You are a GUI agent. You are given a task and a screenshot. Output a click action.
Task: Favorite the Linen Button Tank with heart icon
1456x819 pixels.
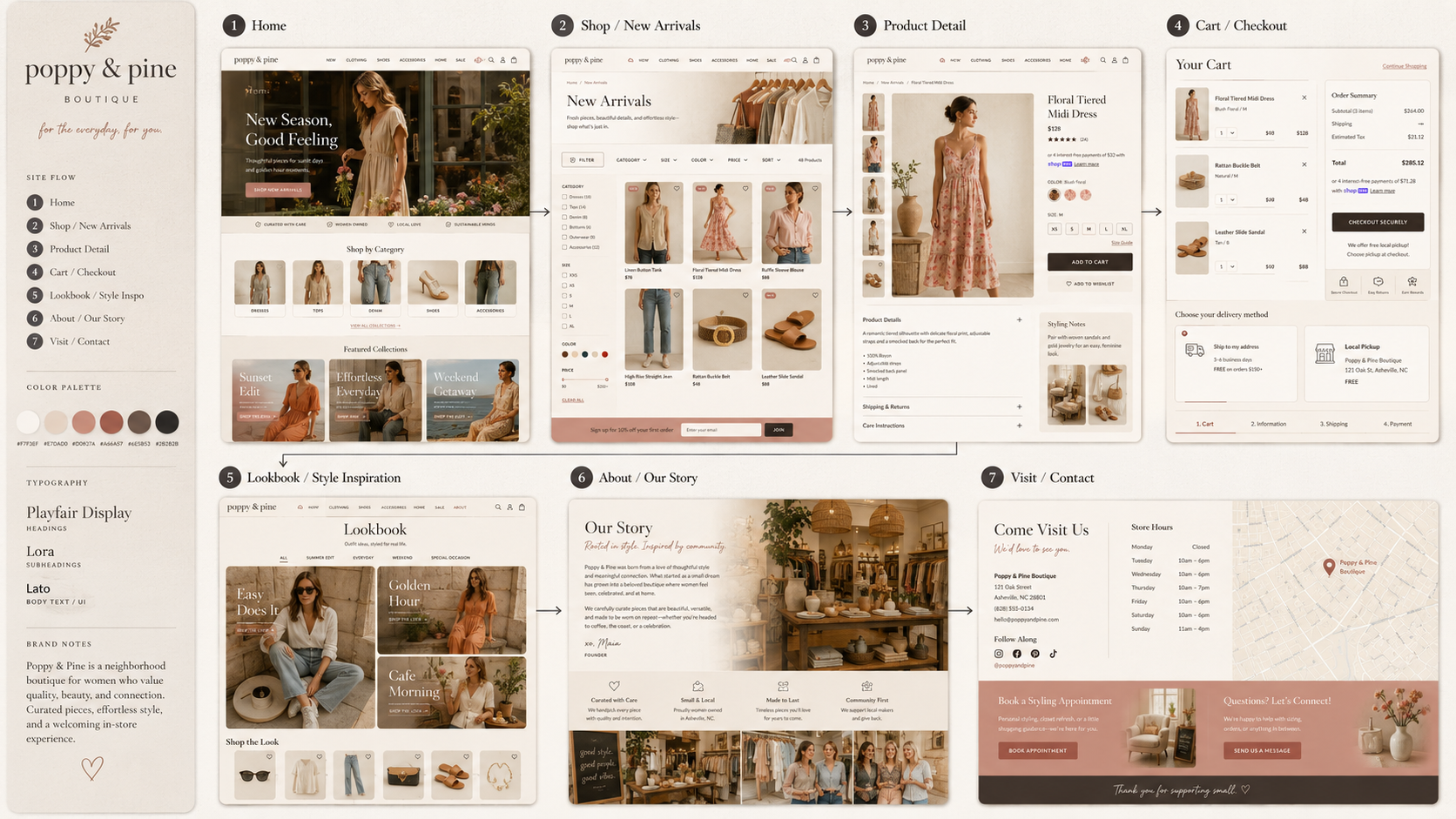click(677, 188)
